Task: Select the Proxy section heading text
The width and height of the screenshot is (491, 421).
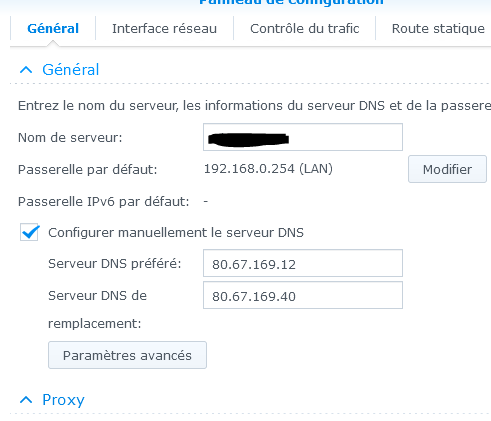Action: [x=63, y=400]
